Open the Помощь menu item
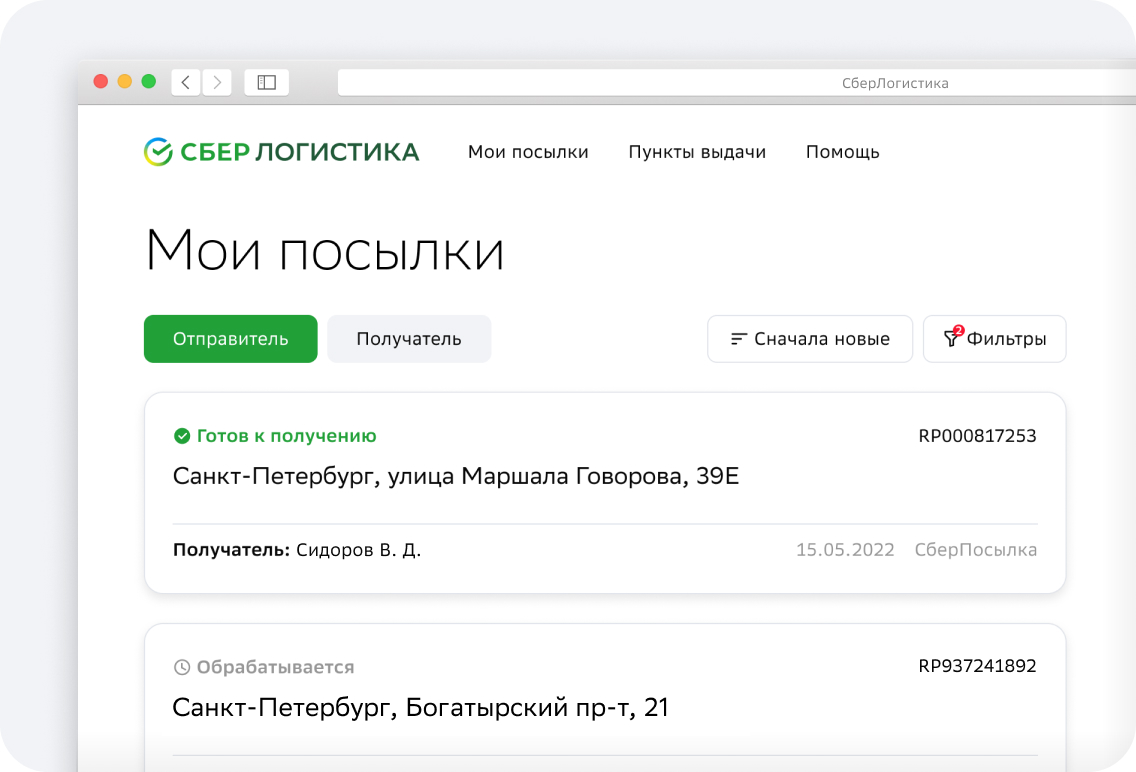The height and width of the screenshot is (772, 1136). coord(842,152)
